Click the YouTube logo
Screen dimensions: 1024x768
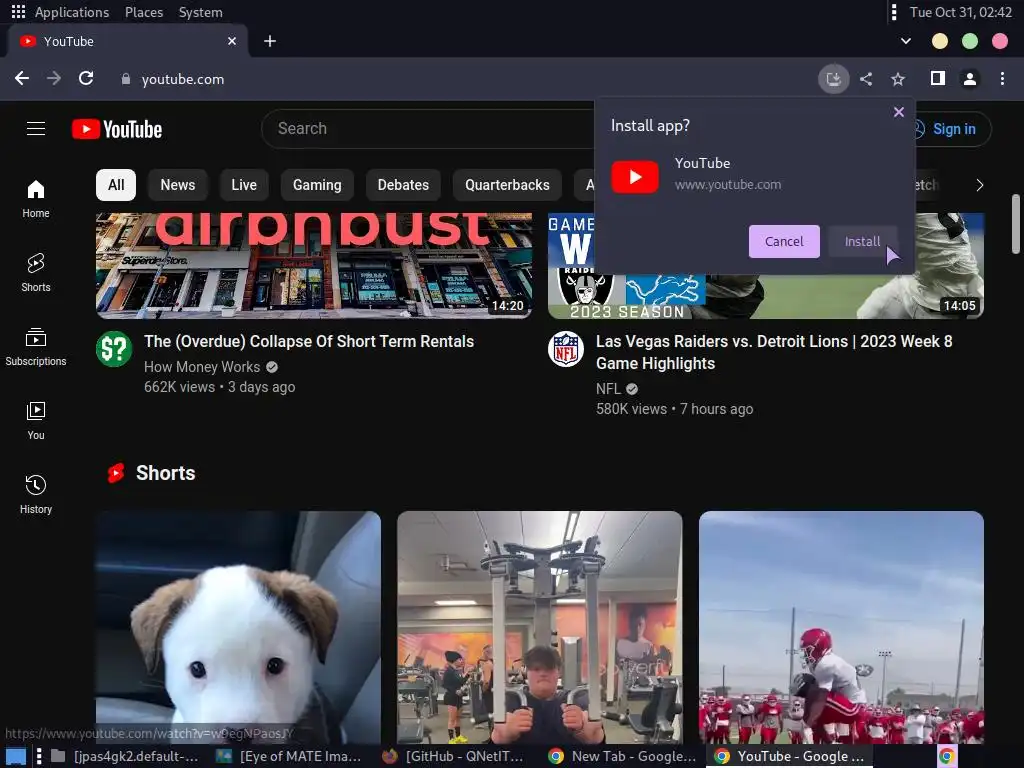(117, 129)
